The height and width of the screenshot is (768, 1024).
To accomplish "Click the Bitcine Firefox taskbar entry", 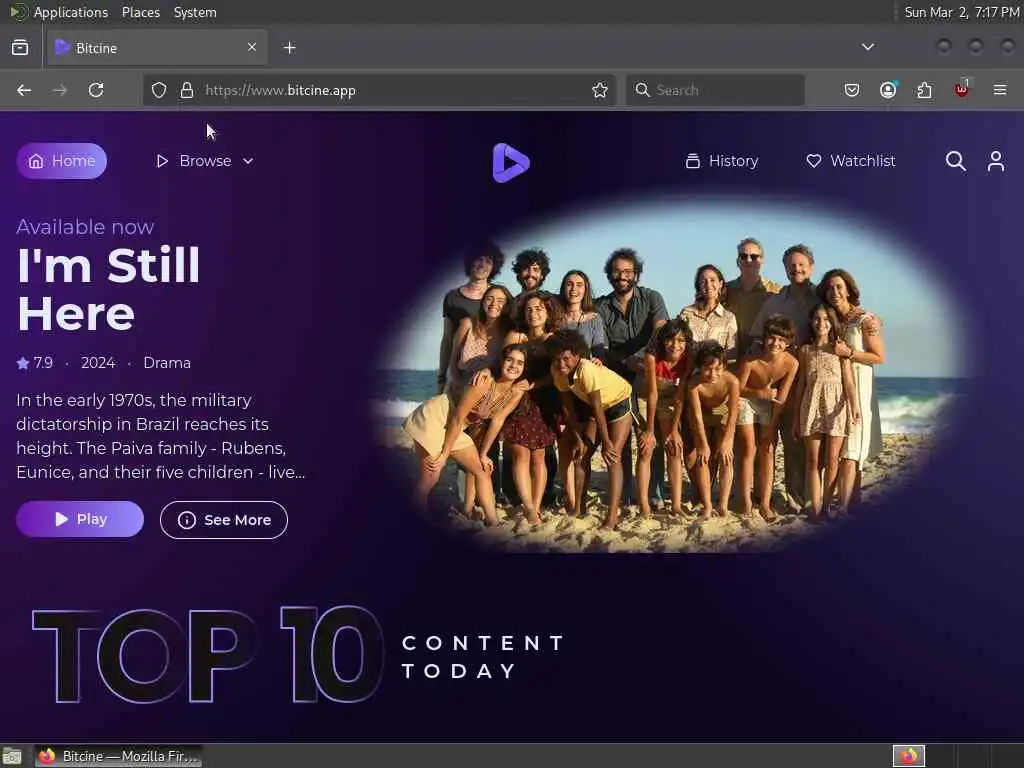I will (x=119, y=756).
